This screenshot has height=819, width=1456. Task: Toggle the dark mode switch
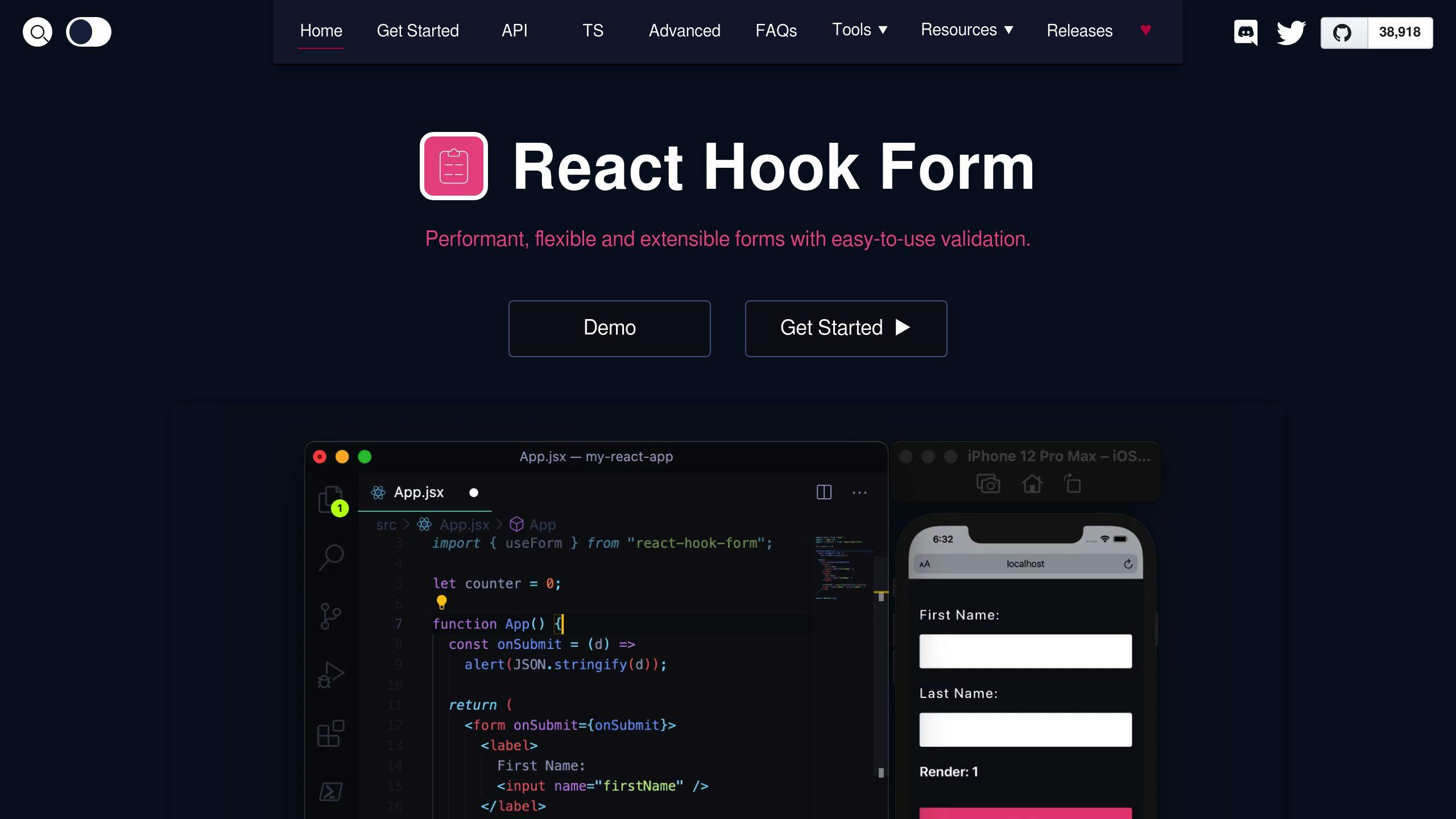coord(89,32)
